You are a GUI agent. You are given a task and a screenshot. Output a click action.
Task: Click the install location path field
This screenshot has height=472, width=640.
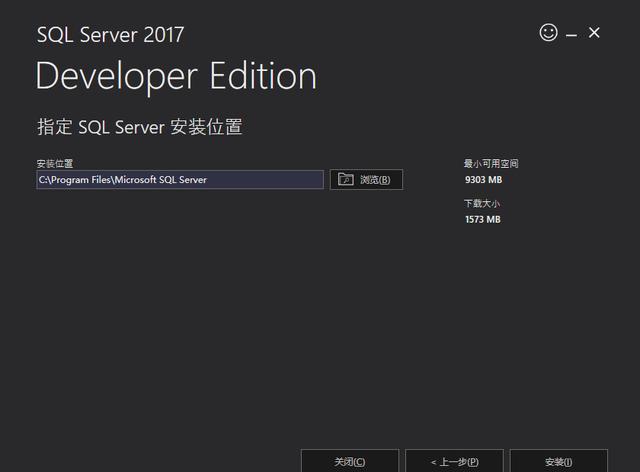point(180,180)
